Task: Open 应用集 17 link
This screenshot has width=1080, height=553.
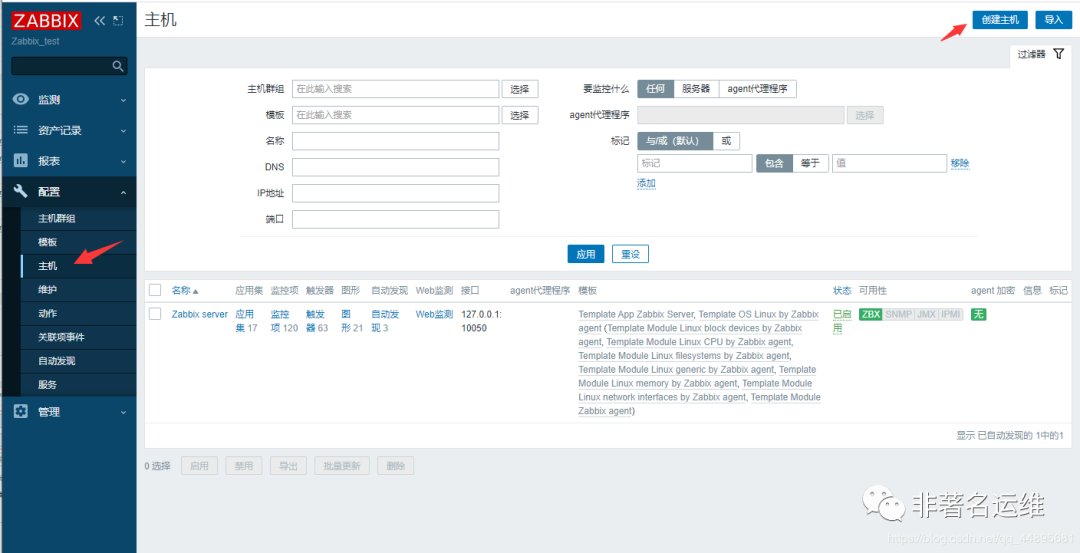Action: pos(247,321)
